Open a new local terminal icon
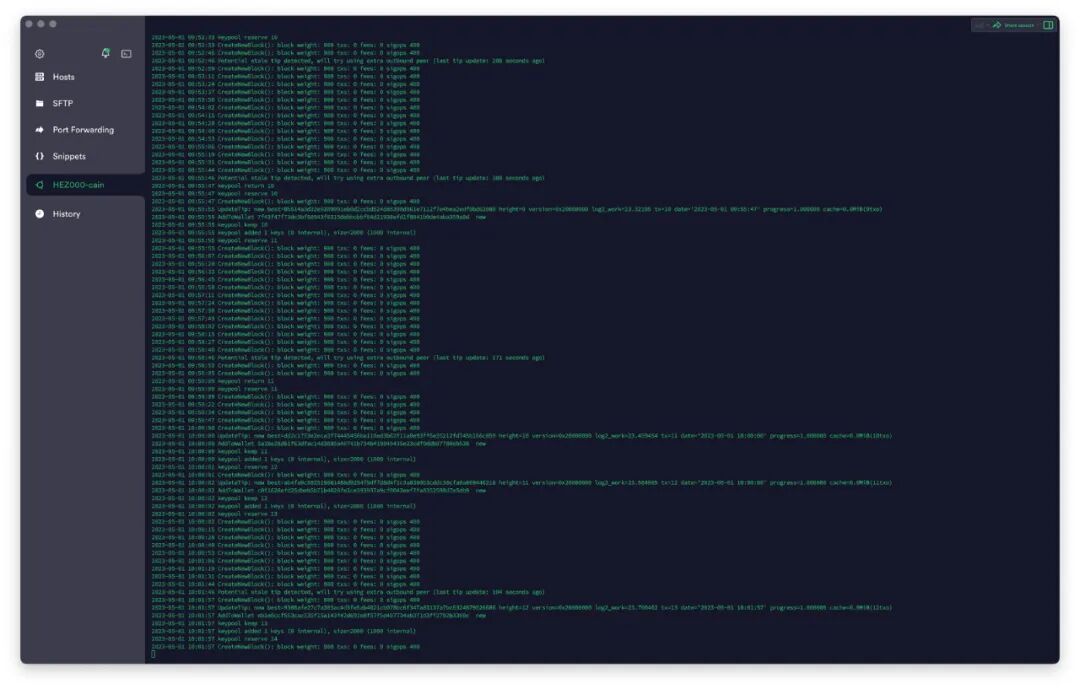 click(x=126, y=54)
